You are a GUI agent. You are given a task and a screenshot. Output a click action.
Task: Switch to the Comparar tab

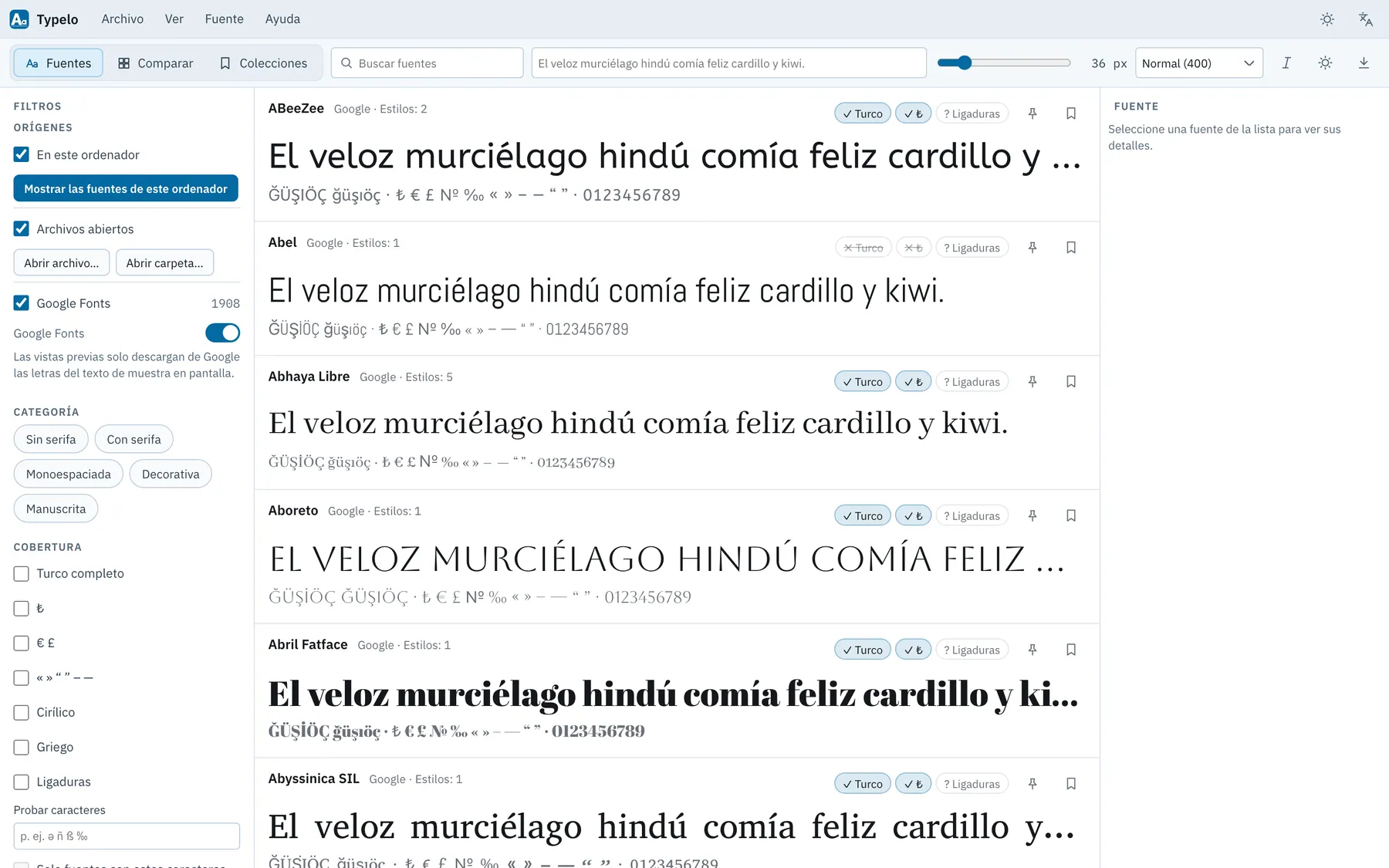(156, 63)
